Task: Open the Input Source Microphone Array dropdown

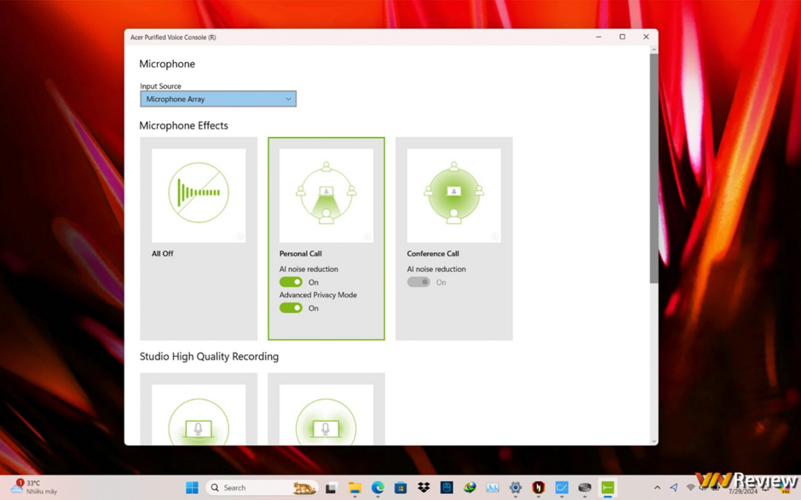Action: [x=218, y=99]
